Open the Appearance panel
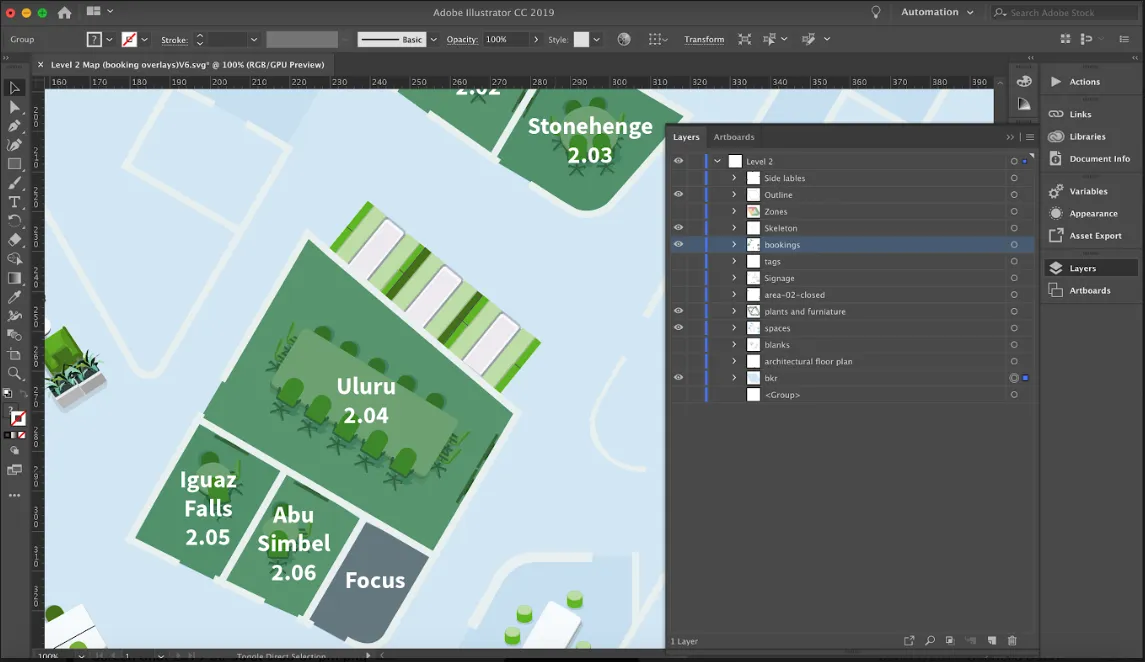This screenshot has height=662, width=1145. point(1090,213)
